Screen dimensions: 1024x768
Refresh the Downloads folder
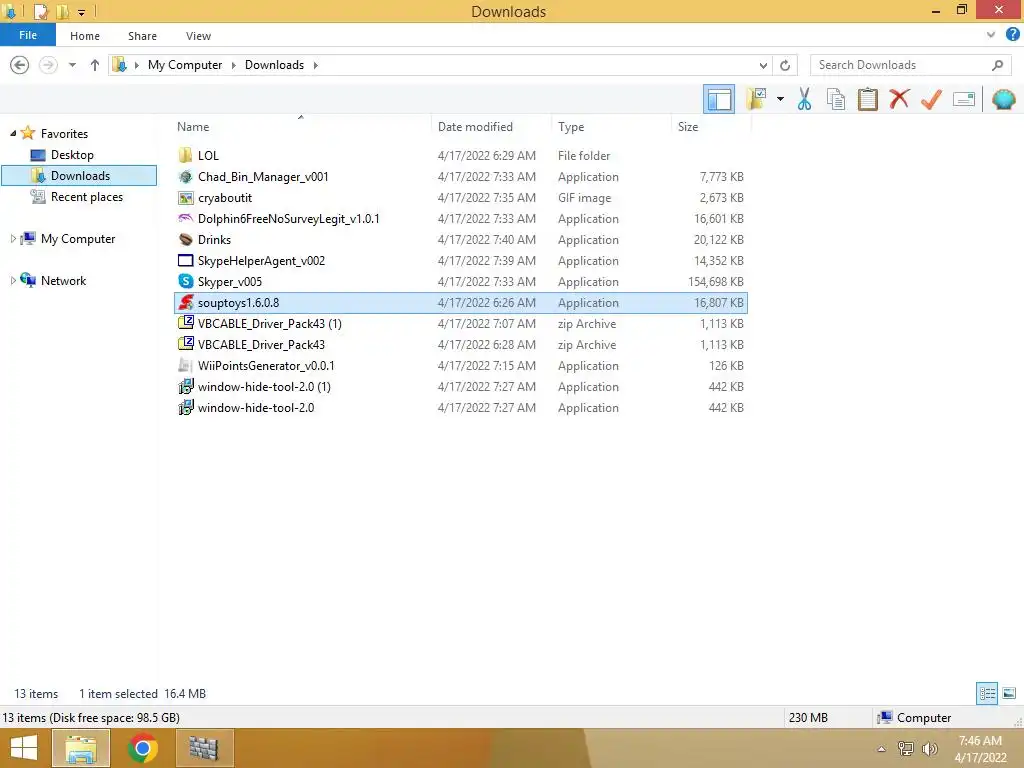pyautogui.click(x=785, y=65)
